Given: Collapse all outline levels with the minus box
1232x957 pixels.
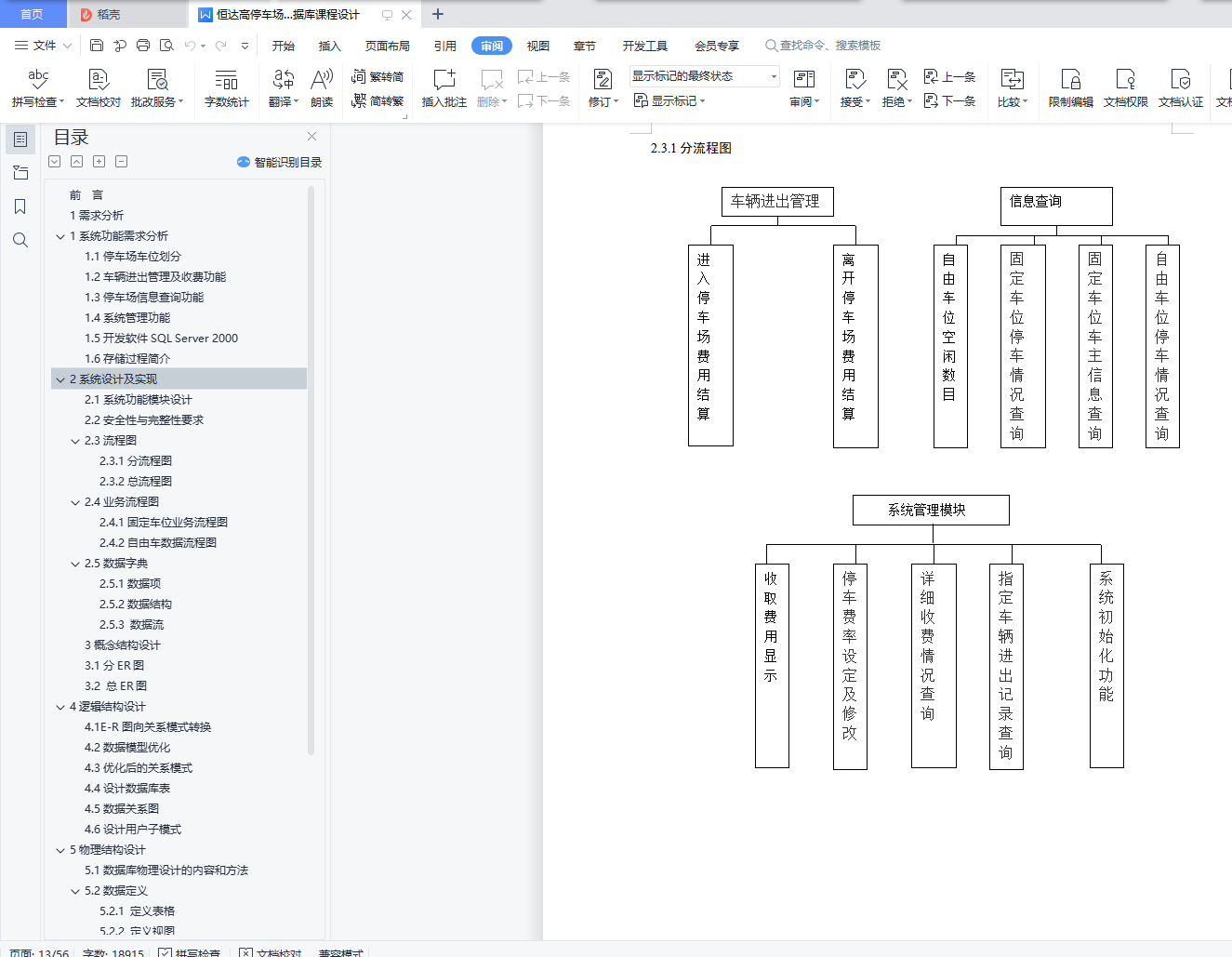Looking at the screenshot, I should 122,162.
